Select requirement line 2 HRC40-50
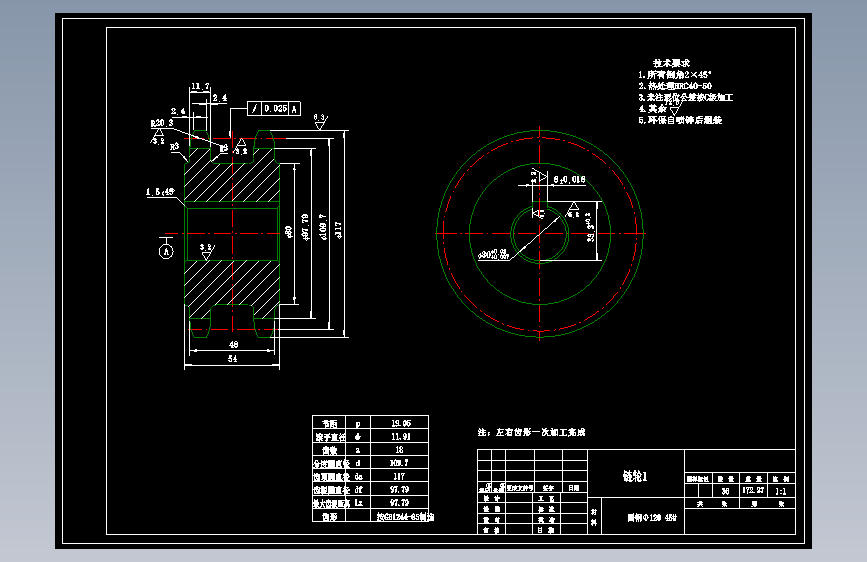 tap(675, 86)
